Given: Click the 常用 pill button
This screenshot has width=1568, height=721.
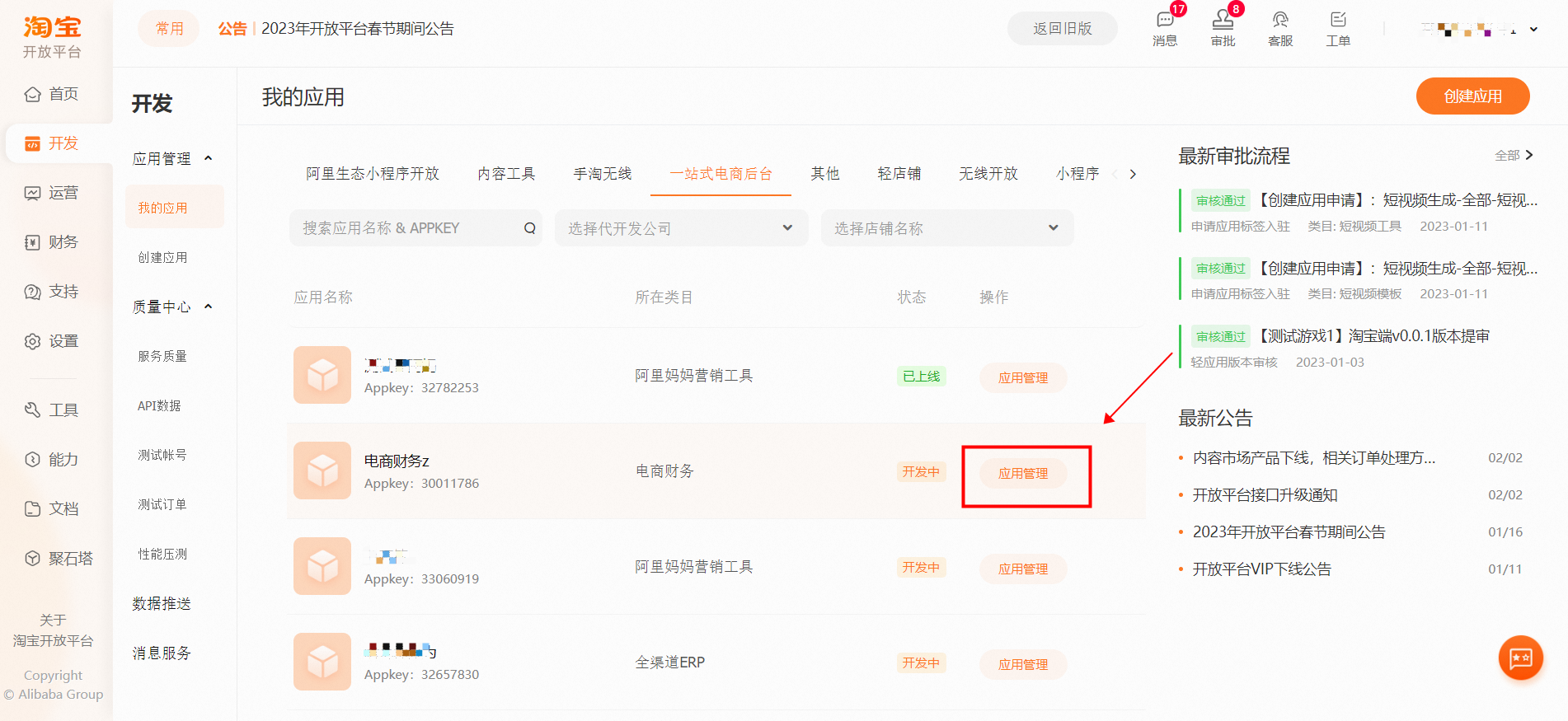Looking at the screenshot, I should [x=169, y=29].
